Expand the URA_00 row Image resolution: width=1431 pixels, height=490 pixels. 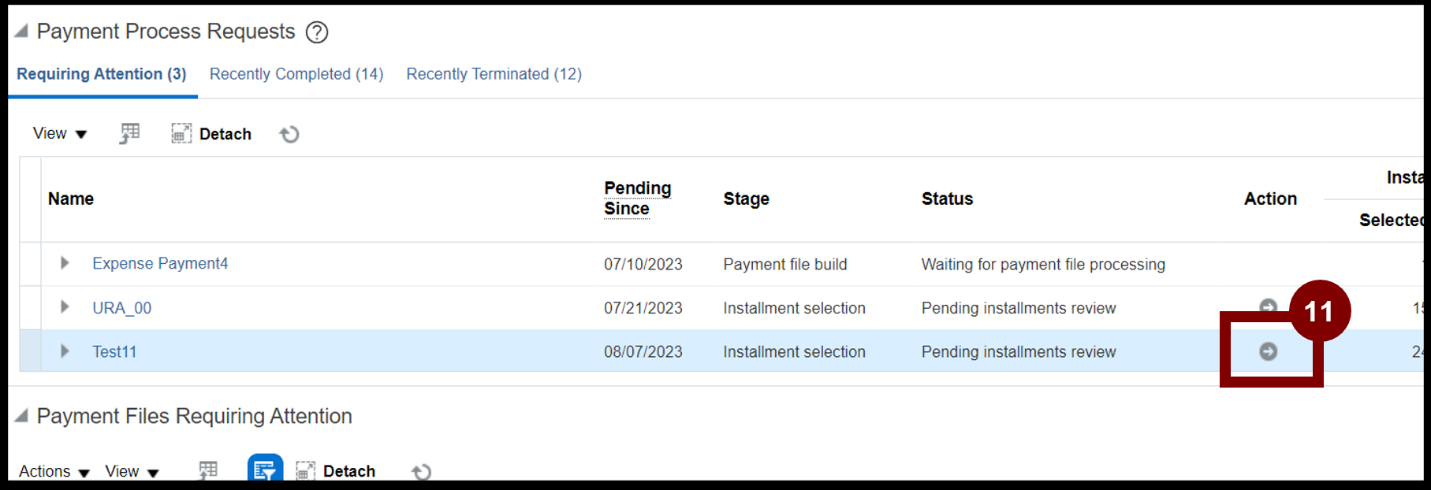(65, 307)
